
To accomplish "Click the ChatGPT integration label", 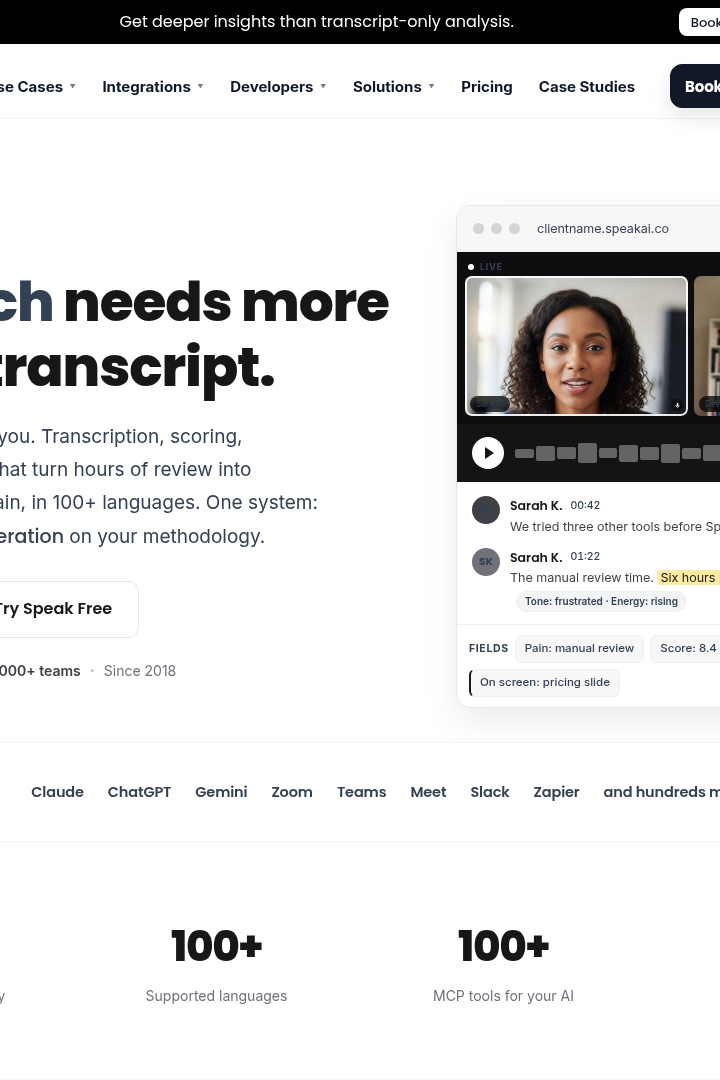I will coord(139,792).
